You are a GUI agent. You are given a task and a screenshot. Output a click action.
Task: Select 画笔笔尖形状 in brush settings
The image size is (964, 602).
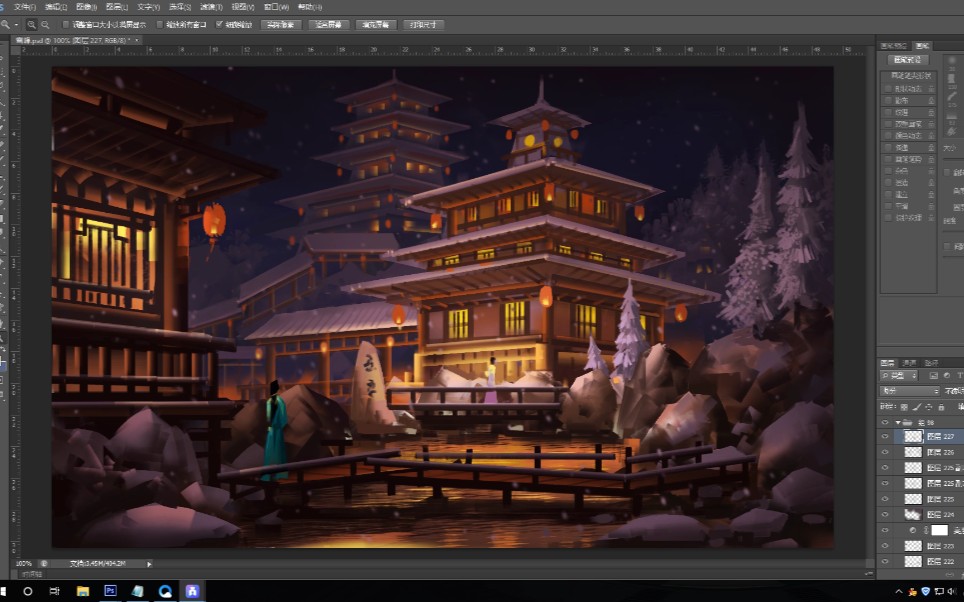[909, 76]
